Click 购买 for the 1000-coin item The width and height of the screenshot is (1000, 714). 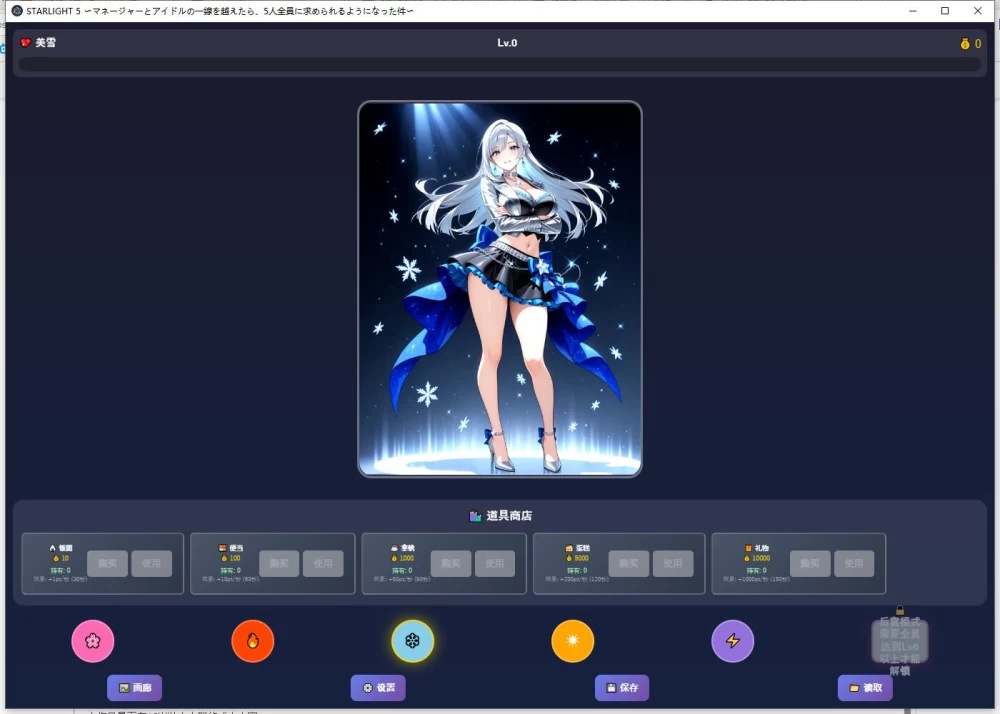pyautogui.click(x=451, y=564)
